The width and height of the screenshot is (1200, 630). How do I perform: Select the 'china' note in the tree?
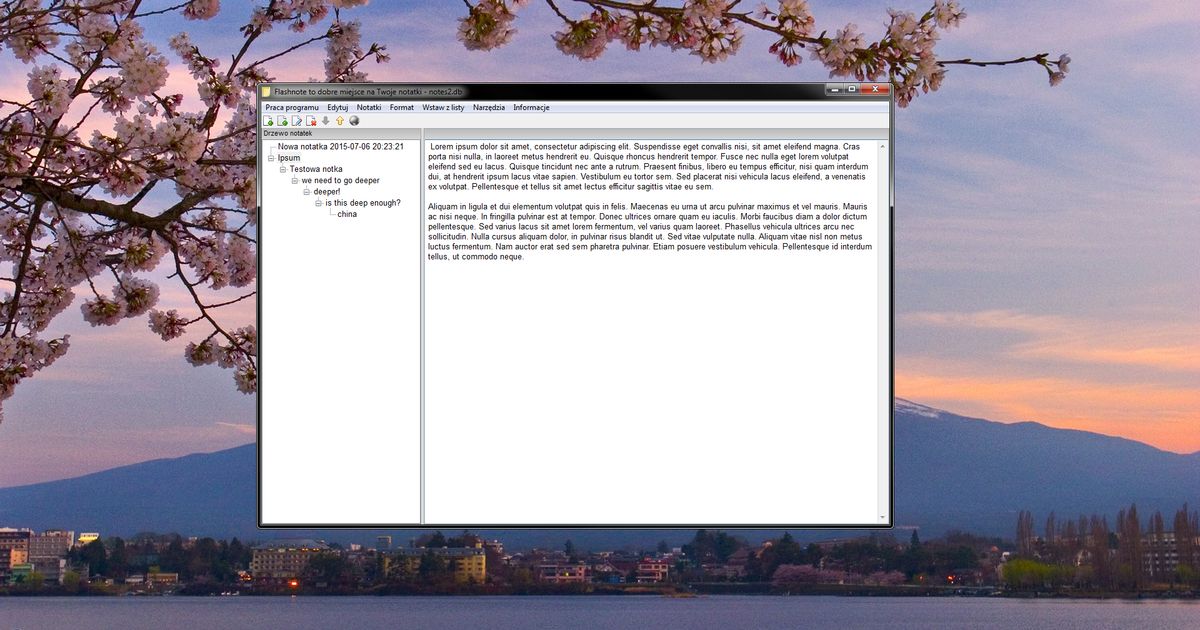click(348, 214)
